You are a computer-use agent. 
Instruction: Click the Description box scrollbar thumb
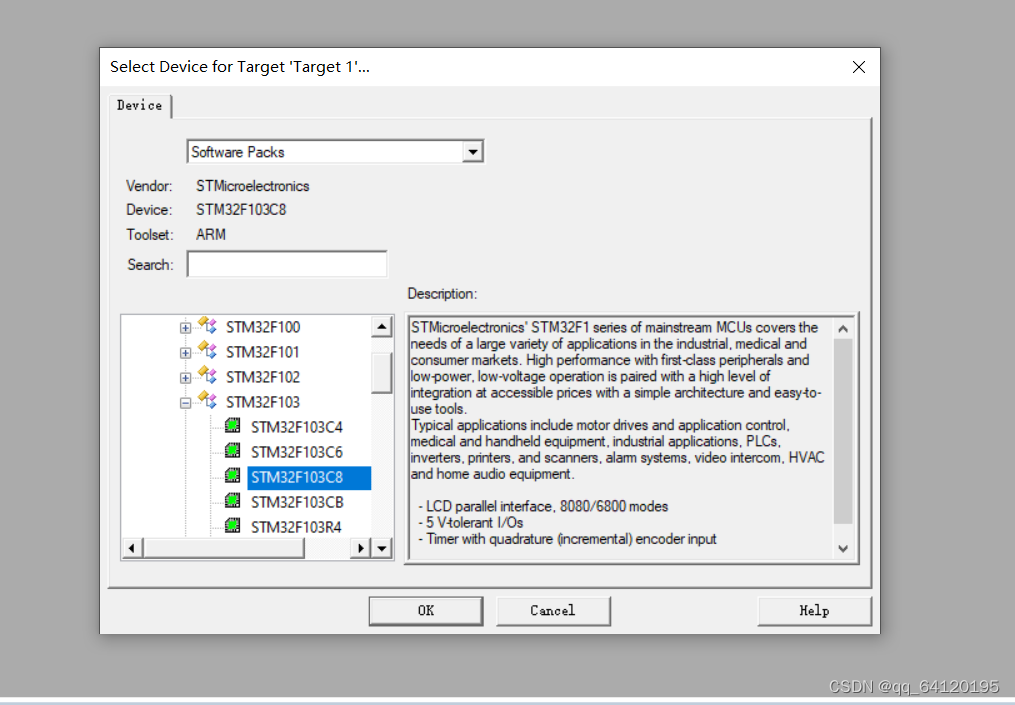pyautogui.click(x=843, y=431)
